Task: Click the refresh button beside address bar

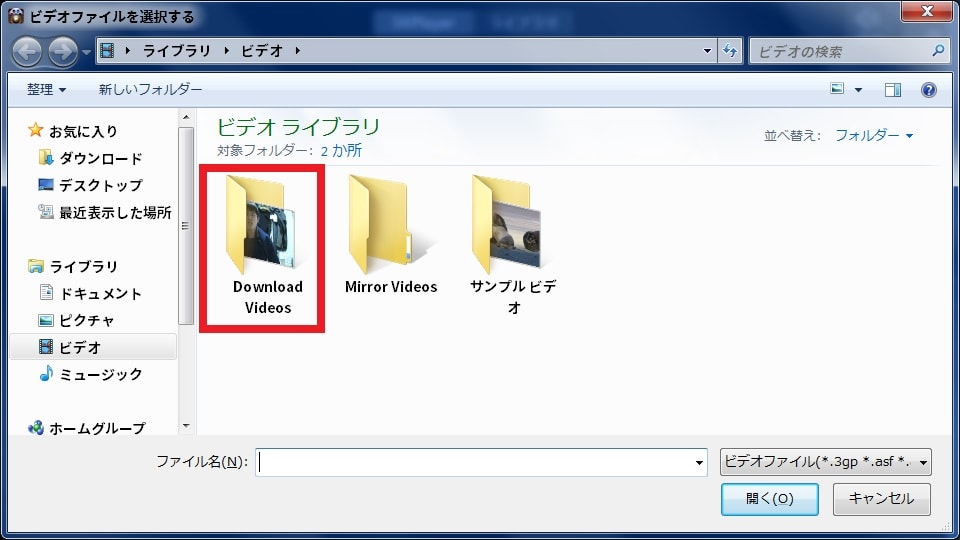Action: click(730, 51)
